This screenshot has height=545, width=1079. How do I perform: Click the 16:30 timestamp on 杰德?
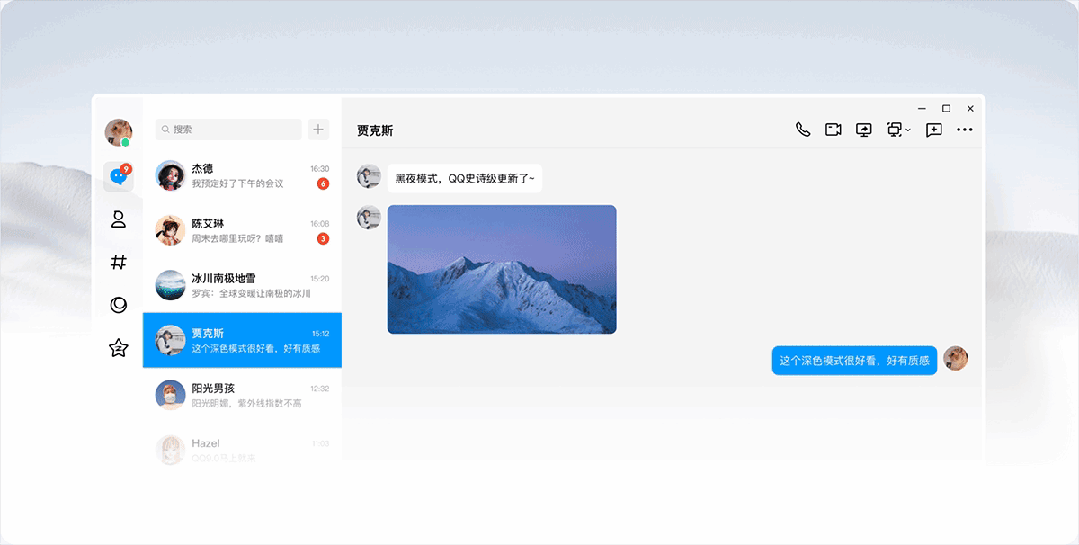point(319,169)
